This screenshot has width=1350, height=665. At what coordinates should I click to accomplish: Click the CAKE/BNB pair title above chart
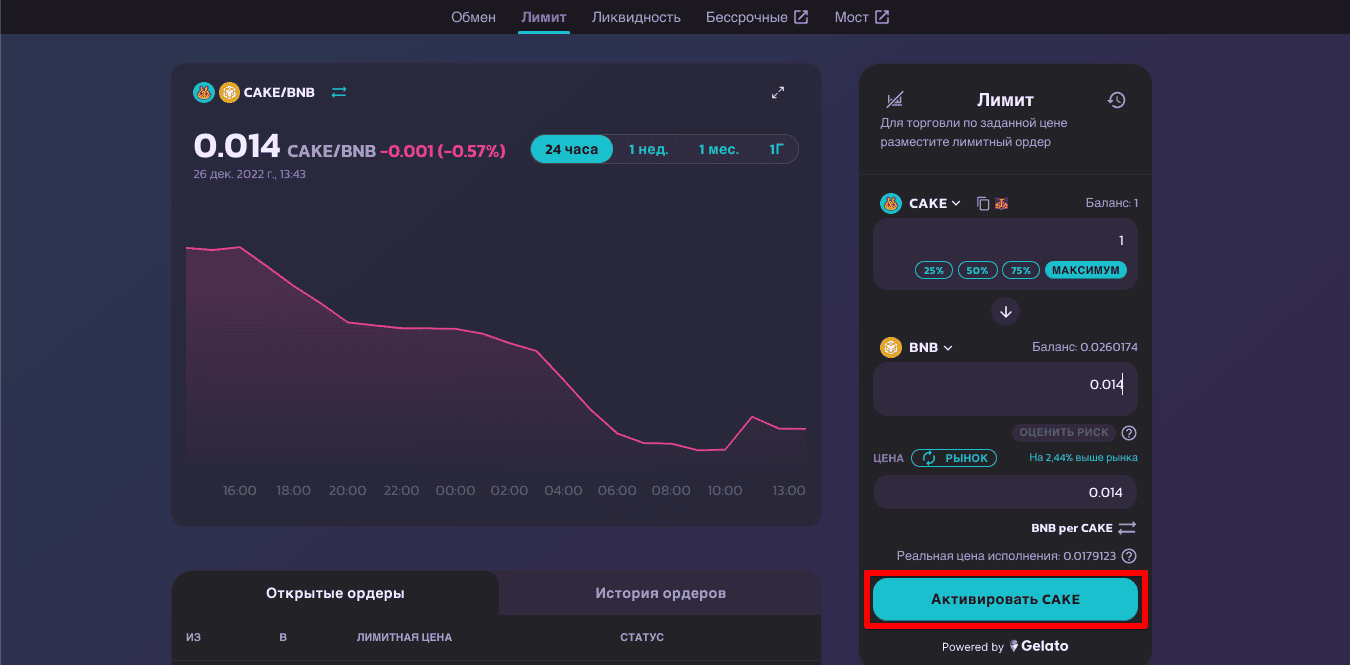279,92
